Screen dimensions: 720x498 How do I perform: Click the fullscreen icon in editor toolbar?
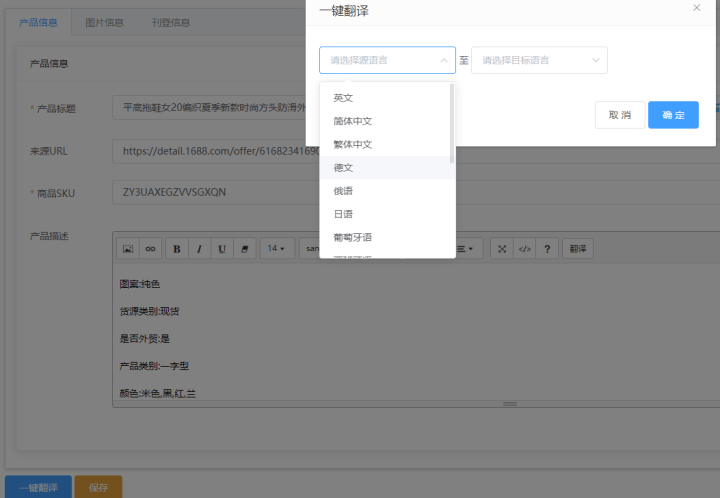[503, 249]
